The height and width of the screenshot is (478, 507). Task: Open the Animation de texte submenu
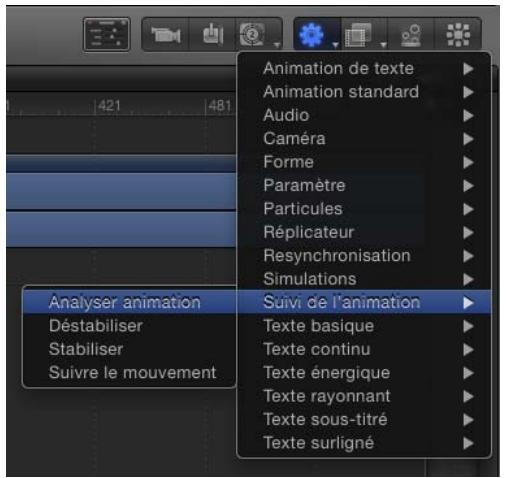[x=364, y=69]
